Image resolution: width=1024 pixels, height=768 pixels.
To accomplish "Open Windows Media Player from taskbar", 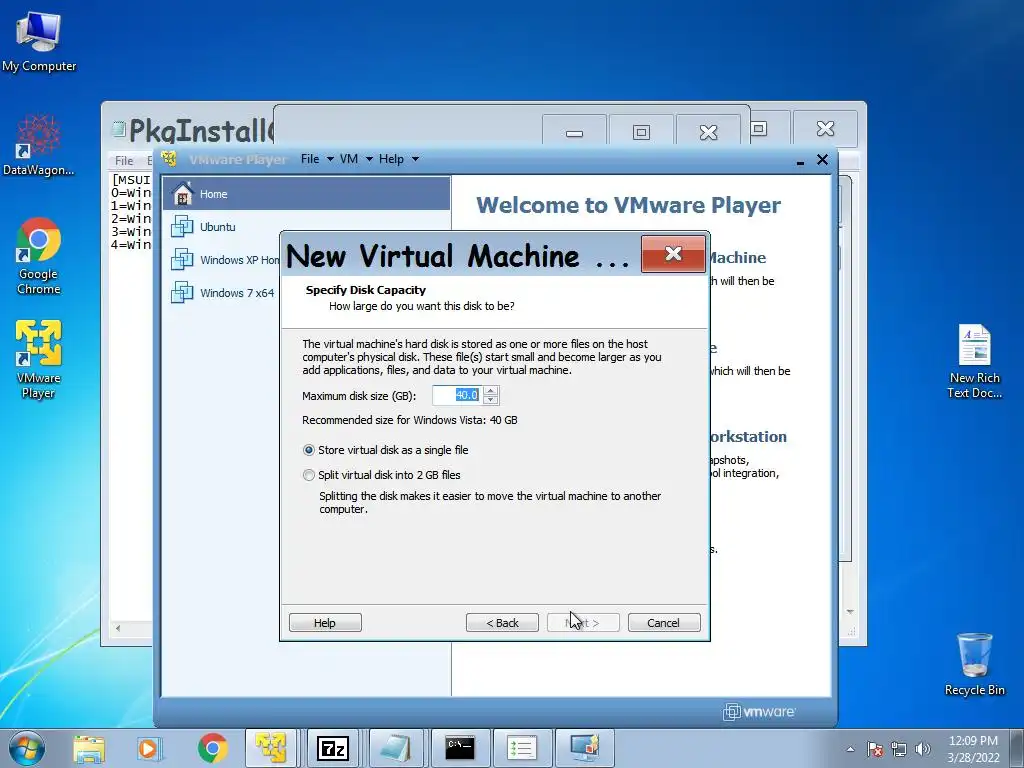I will click(x=149, y=748).
